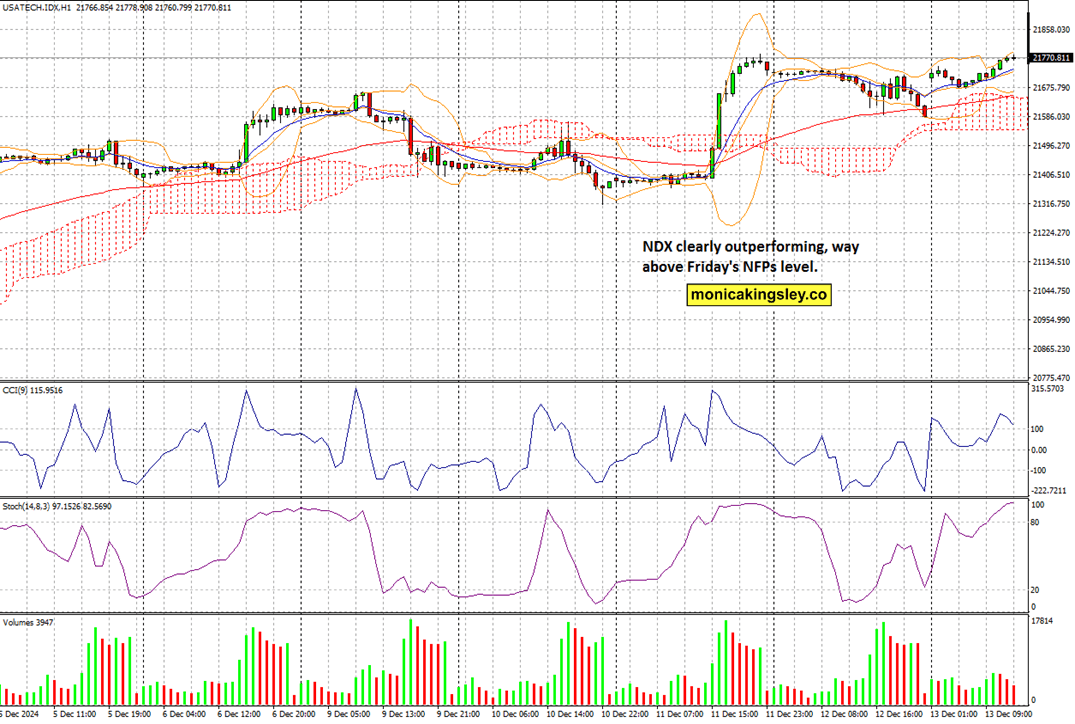Select the NDX outperforming text annotation

click(x=752, y=256)
